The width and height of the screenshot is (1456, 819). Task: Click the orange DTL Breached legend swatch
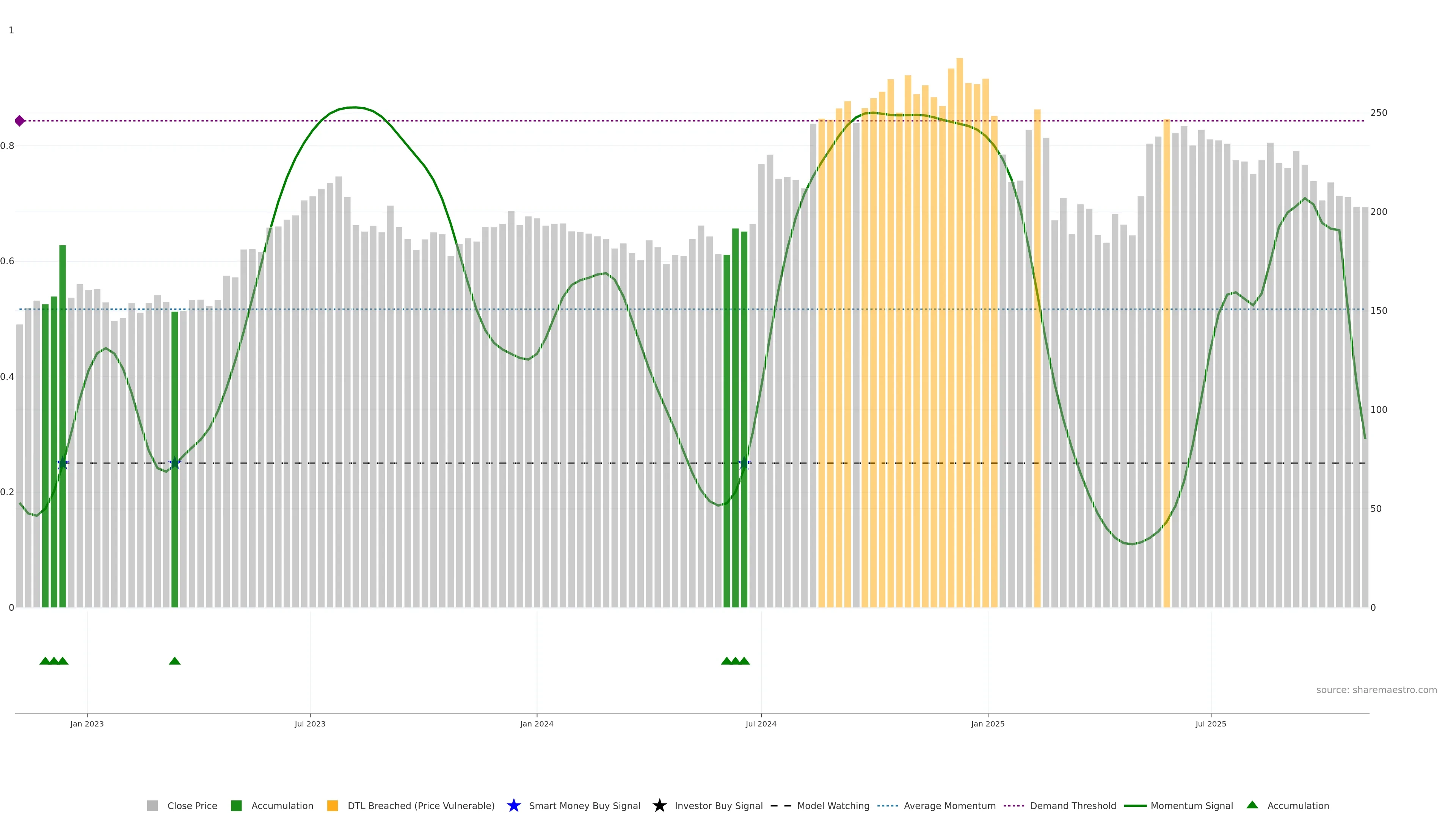click(x=333, y=805)
